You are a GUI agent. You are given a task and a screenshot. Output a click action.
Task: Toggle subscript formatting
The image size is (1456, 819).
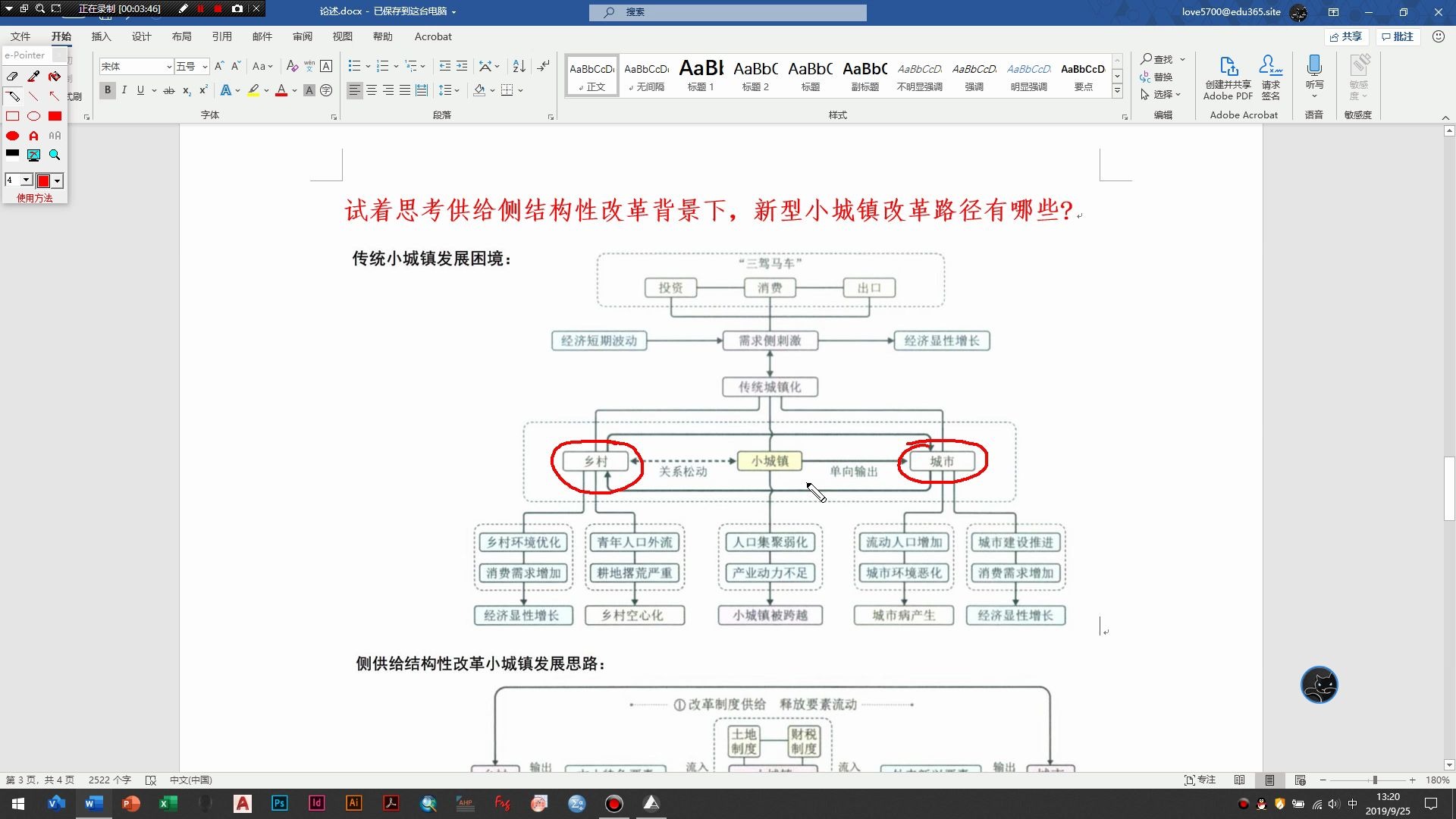[187, 90]
